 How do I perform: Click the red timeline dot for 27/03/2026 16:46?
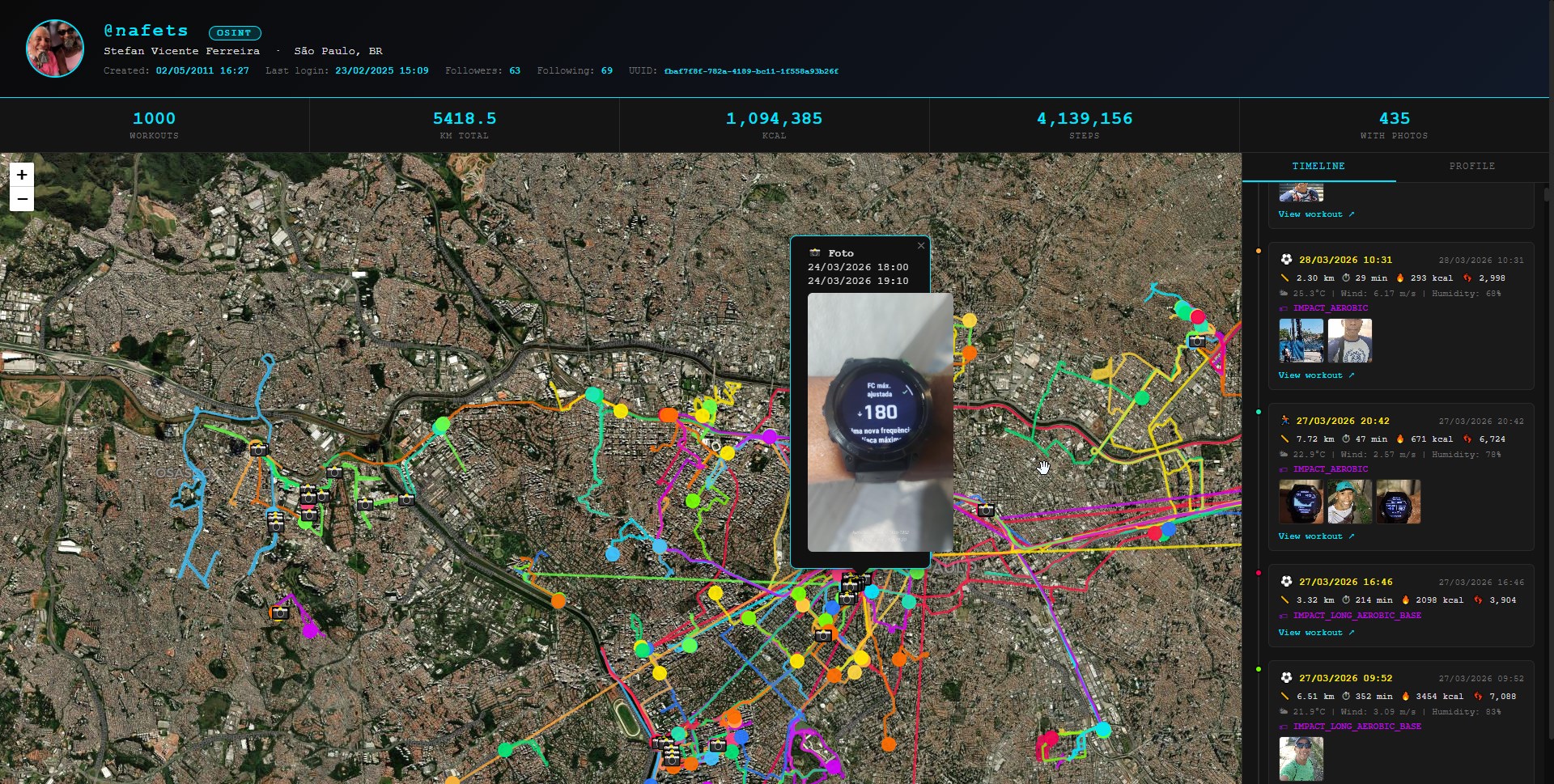(x=1259, y=573)
